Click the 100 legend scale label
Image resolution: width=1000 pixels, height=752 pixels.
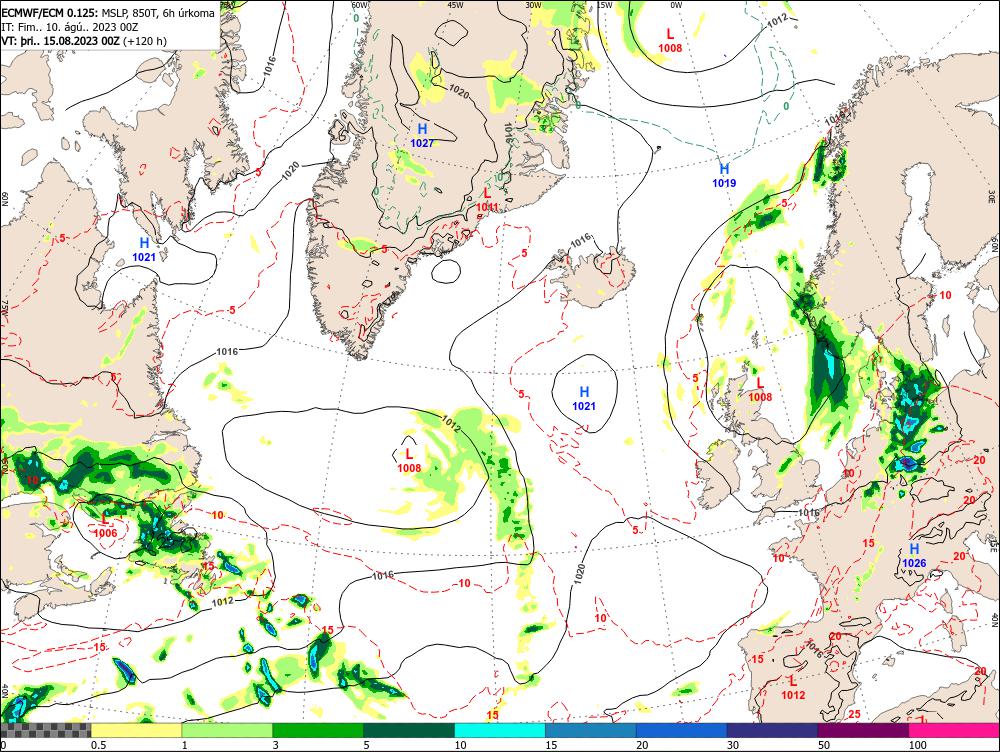point(917,745)
